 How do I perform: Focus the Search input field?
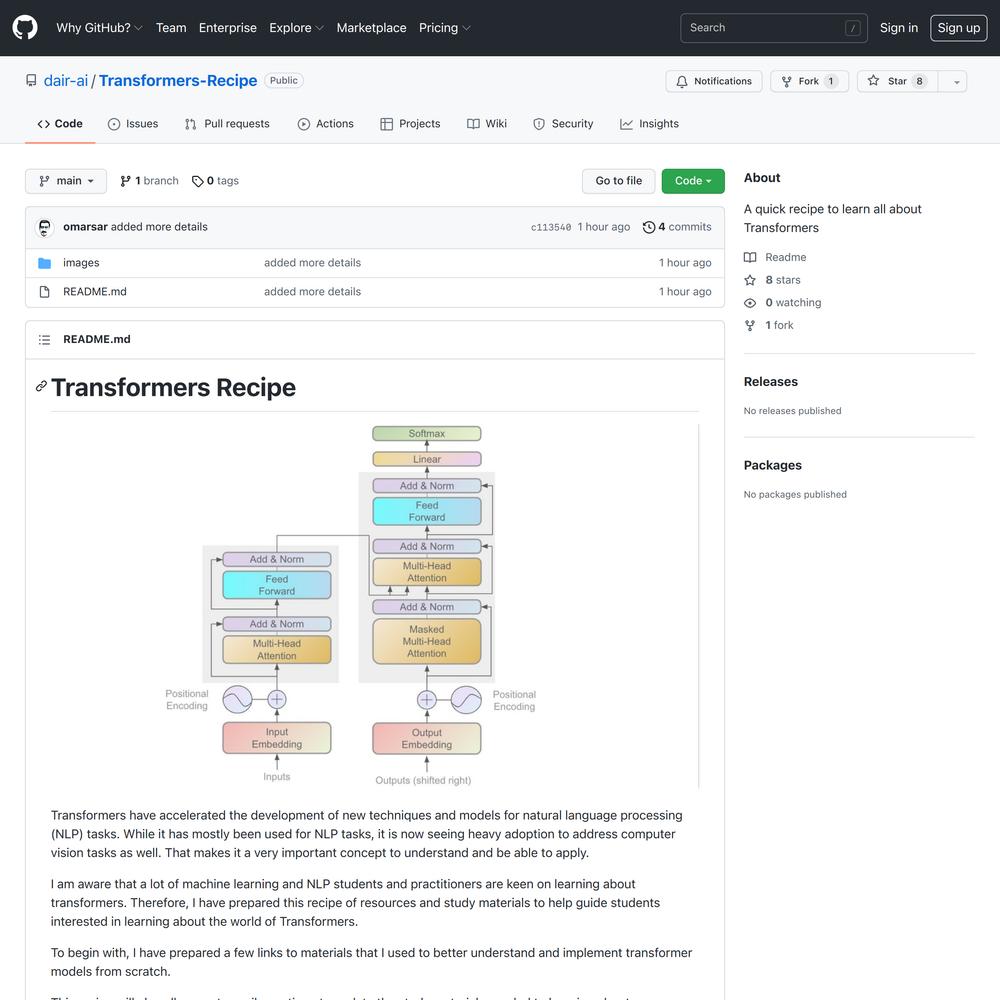point(774,28)
